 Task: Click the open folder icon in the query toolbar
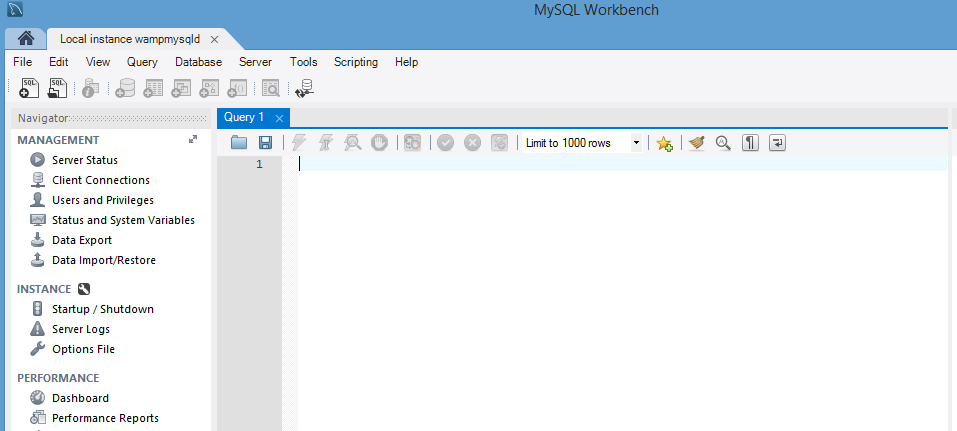pyautogui.click(x=239, y=143)
